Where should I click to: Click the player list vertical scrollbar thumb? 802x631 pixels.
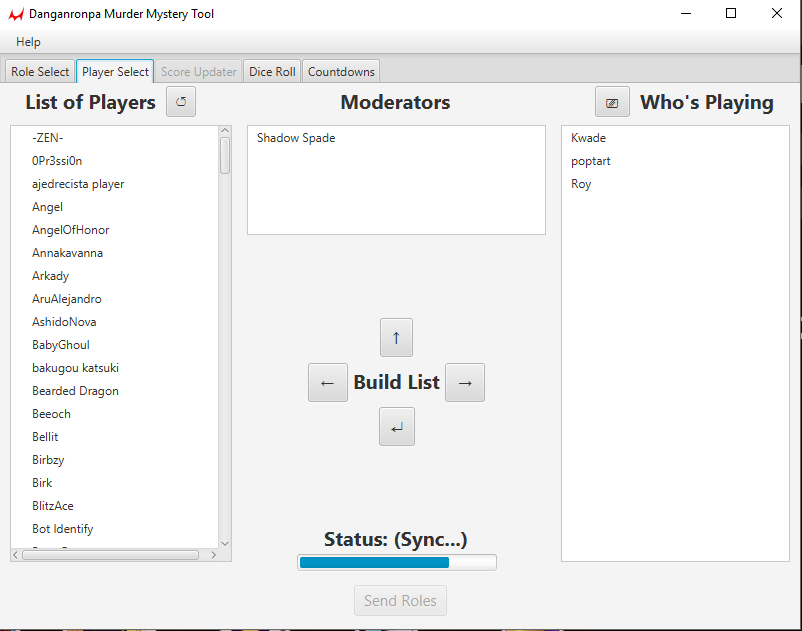point(225,155)
